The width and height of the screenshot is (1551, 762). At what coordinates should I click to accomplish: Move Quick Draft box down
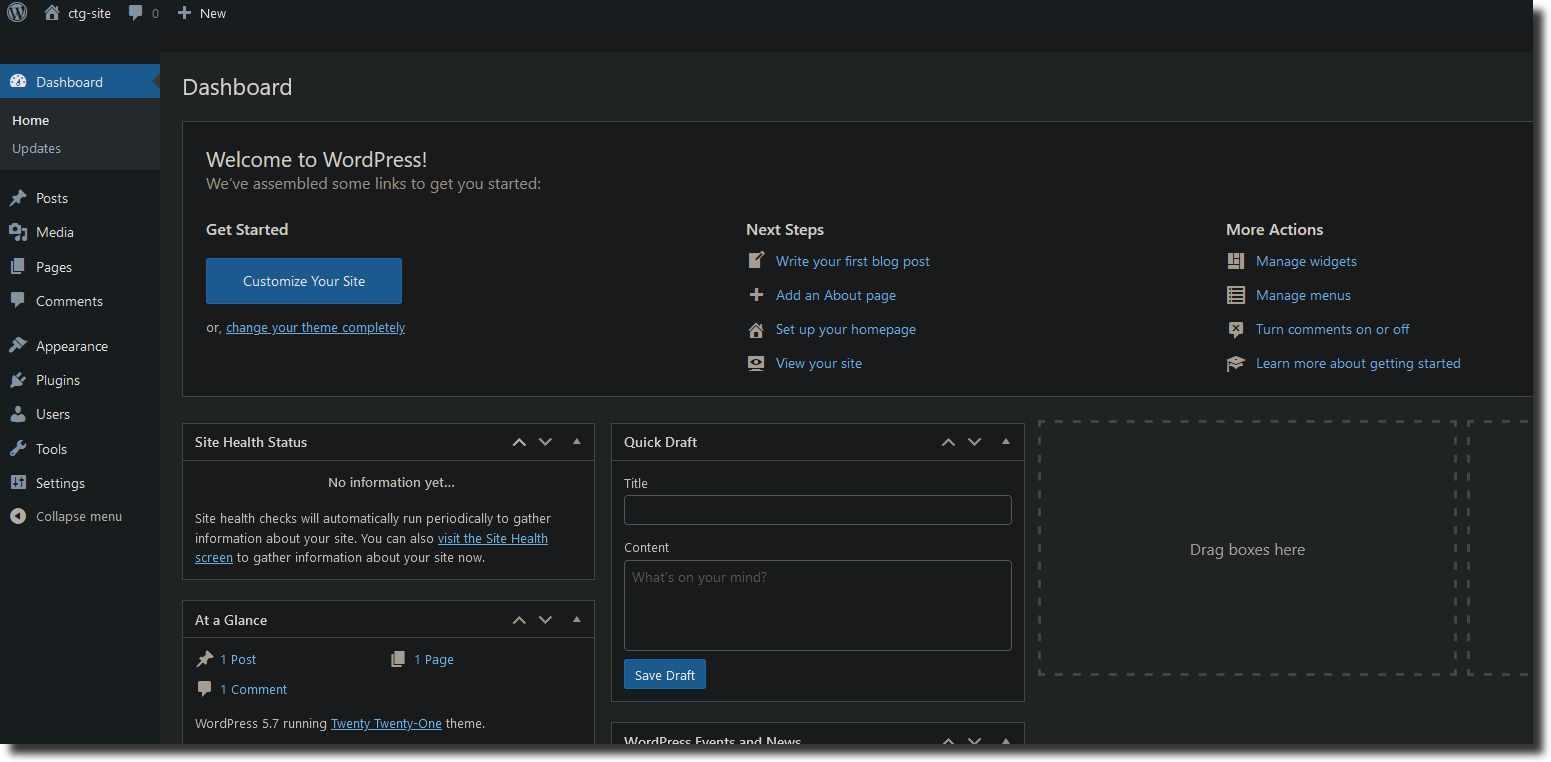pyautogui.click(x=974, y=442)
